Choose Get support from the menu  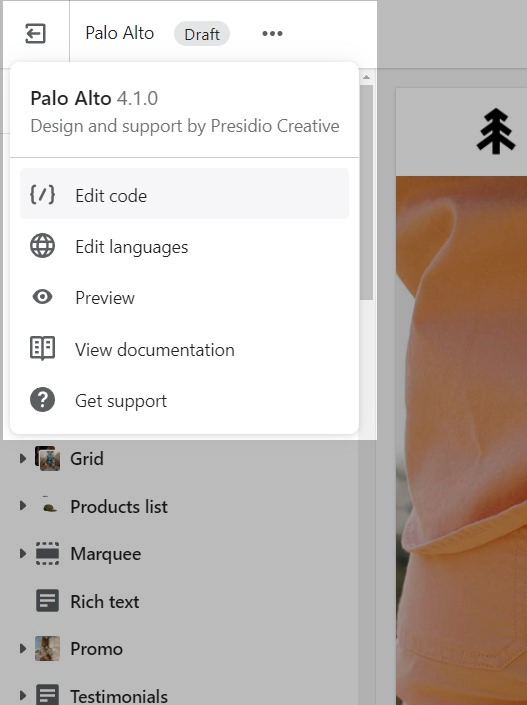point(184,400)
